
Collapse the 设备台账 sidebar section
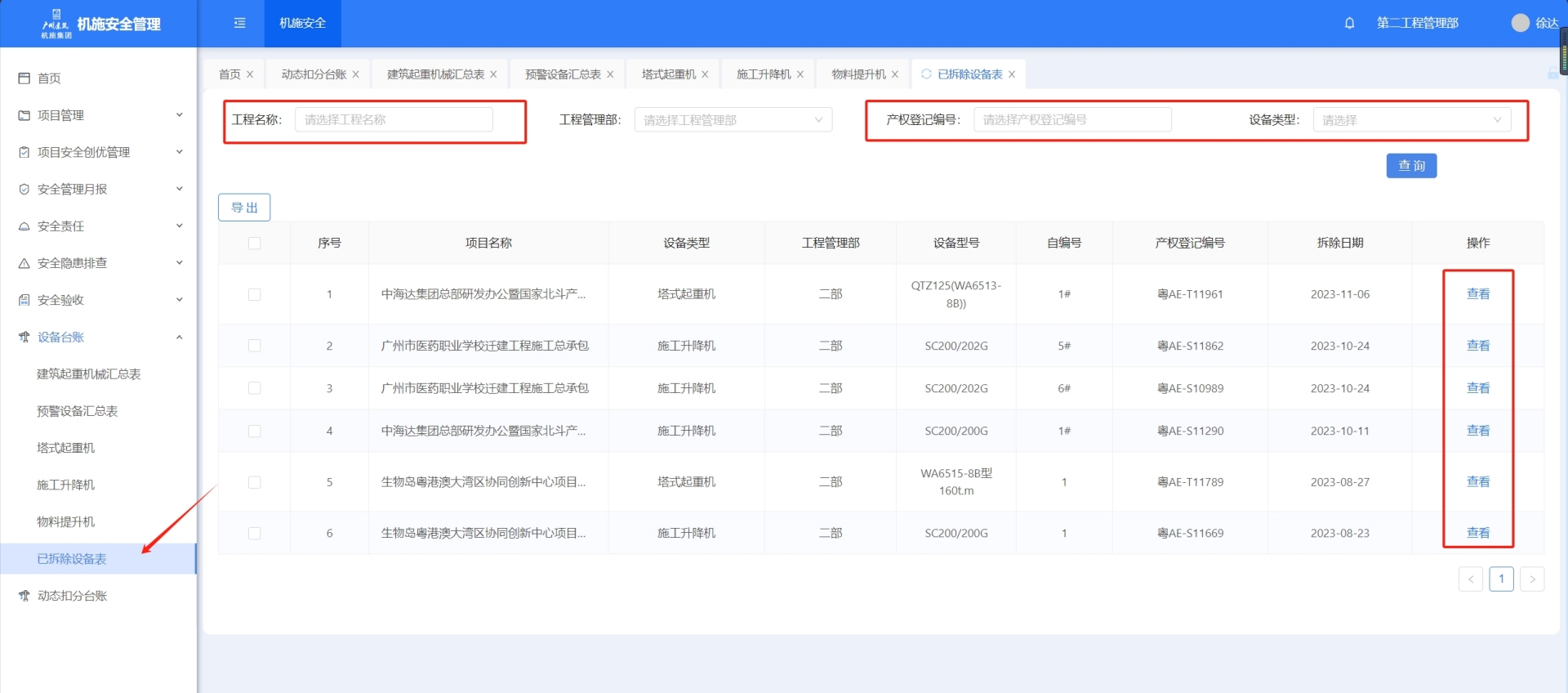coord(179,338)
